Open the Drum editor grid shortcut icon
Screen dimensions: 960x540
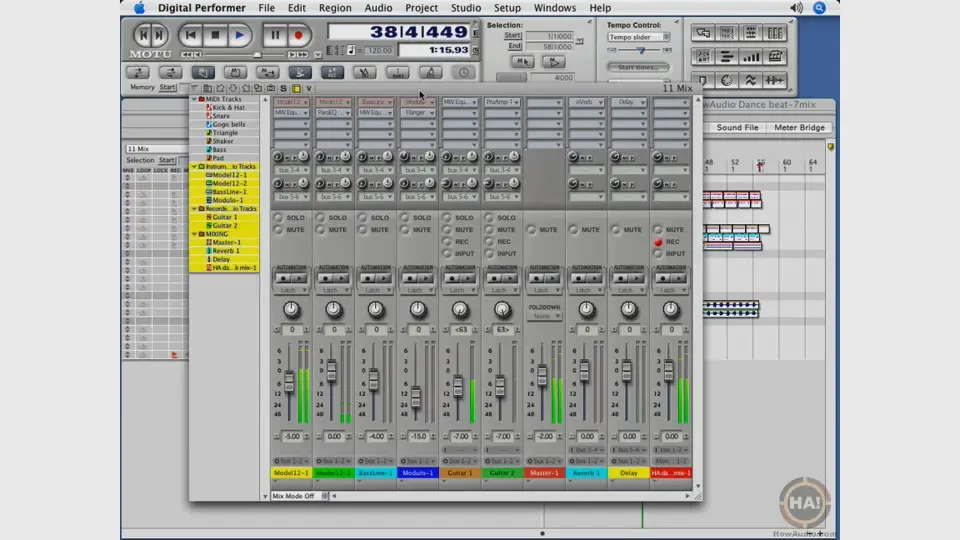coord(751,33)
